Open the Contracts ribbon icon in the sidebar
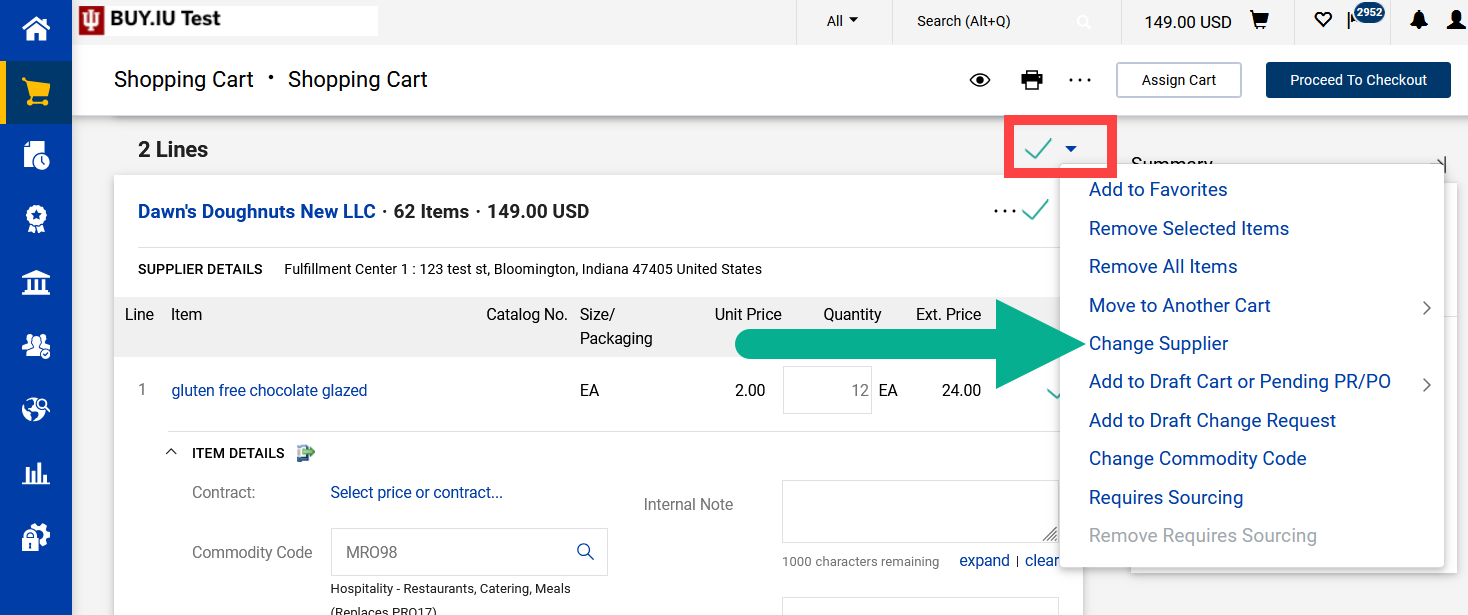Screen dimensions: 1468x615 click(36, 219)
